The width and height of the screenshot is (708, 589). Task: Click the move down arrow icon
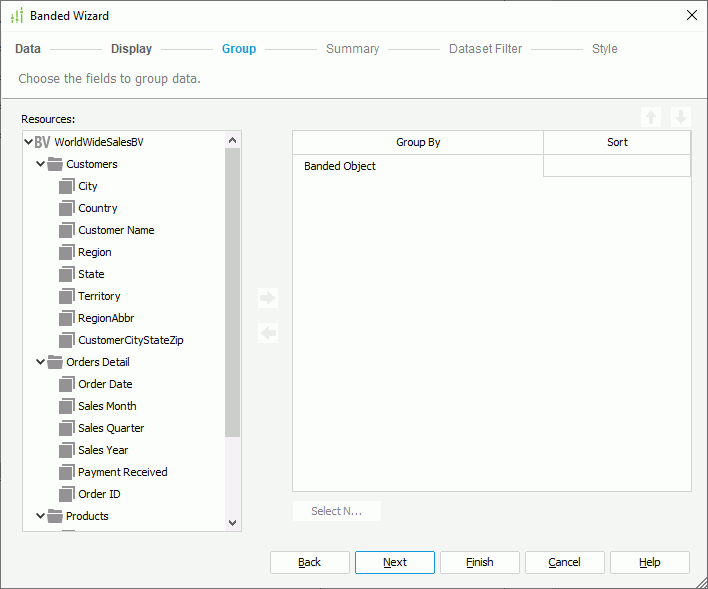[x=680, y=117]
